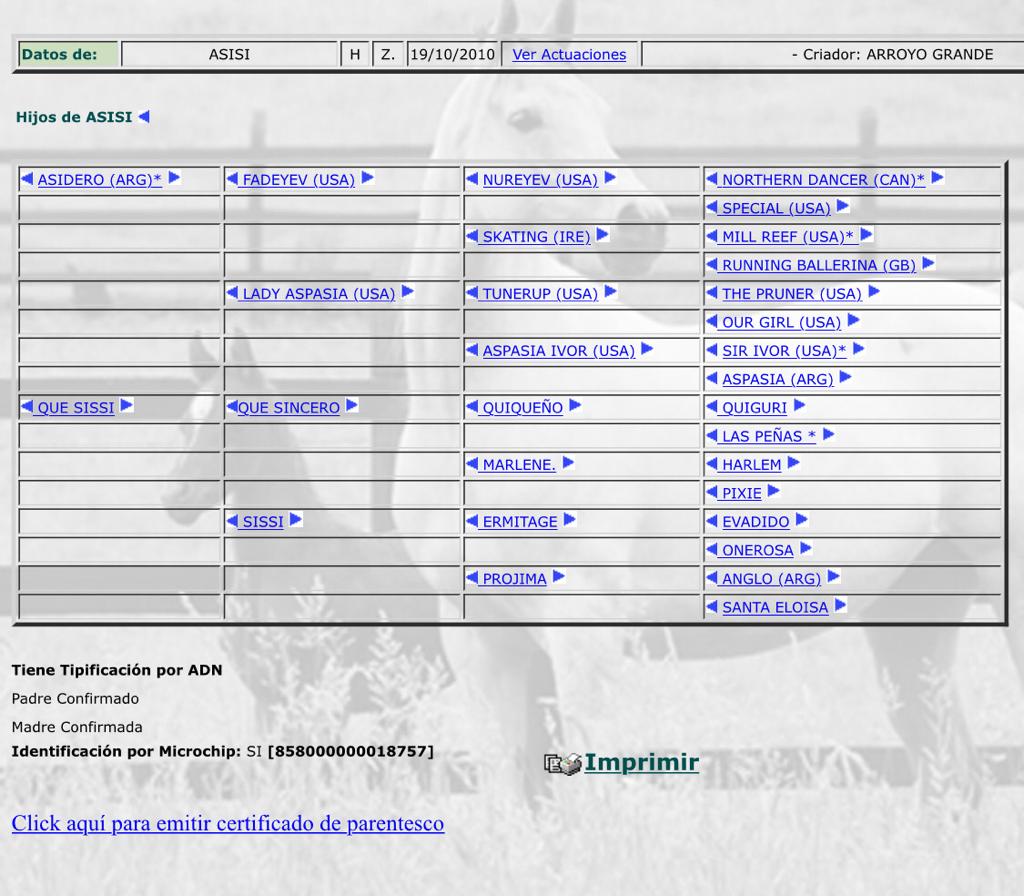Click the right arrow after QUE SISSI
1024x896 pixels.
pyautogui.click(x=127, y=406)
